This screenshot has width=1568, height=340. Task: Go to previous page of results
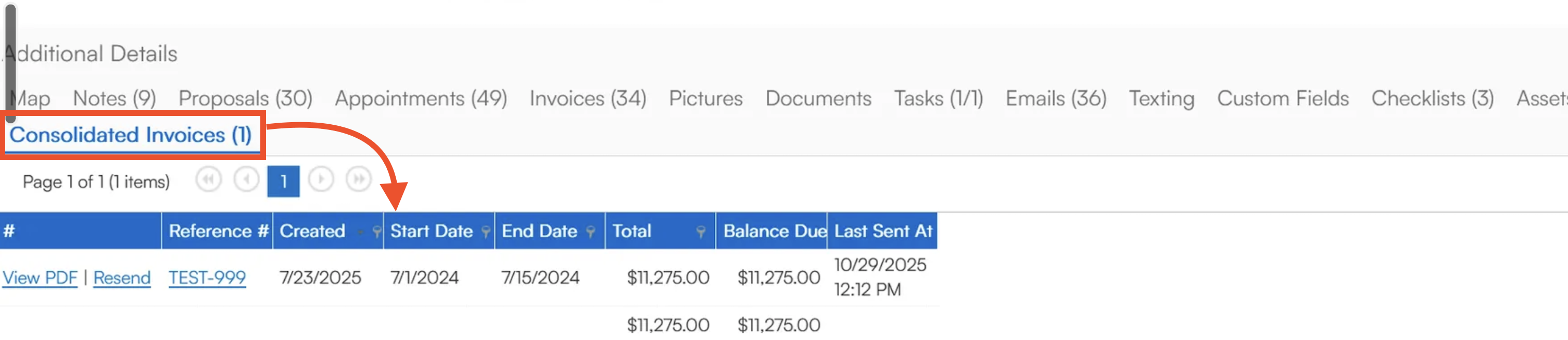247,180
